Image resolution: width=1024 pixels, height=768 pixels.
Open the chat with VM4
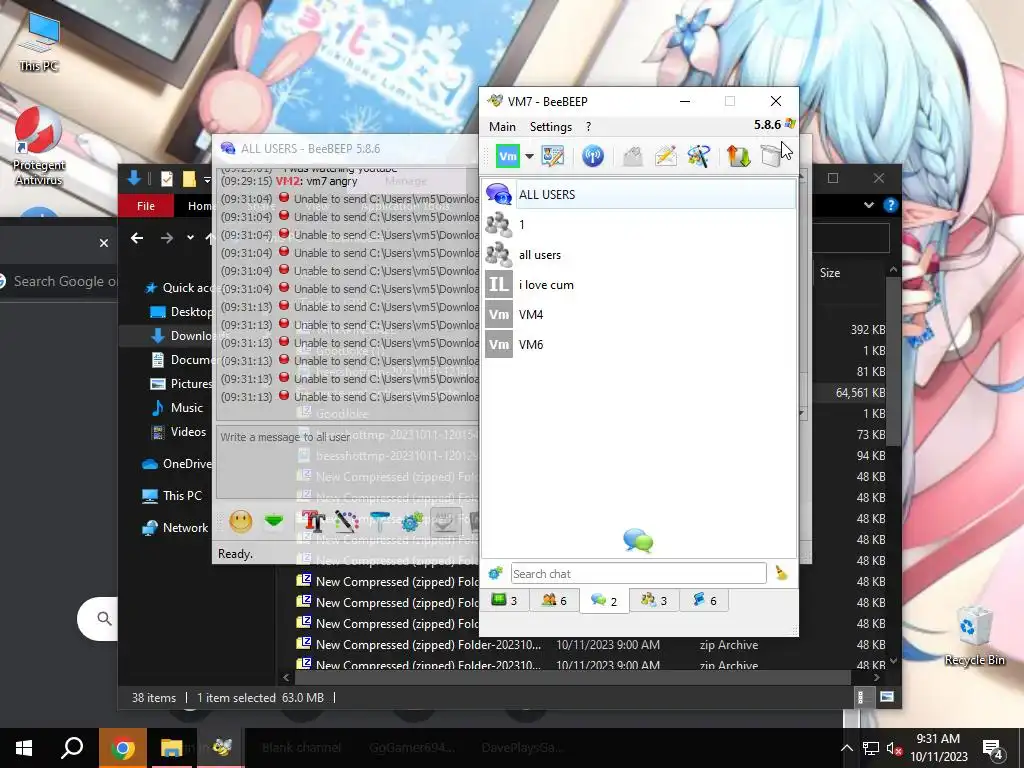point(640,315)
